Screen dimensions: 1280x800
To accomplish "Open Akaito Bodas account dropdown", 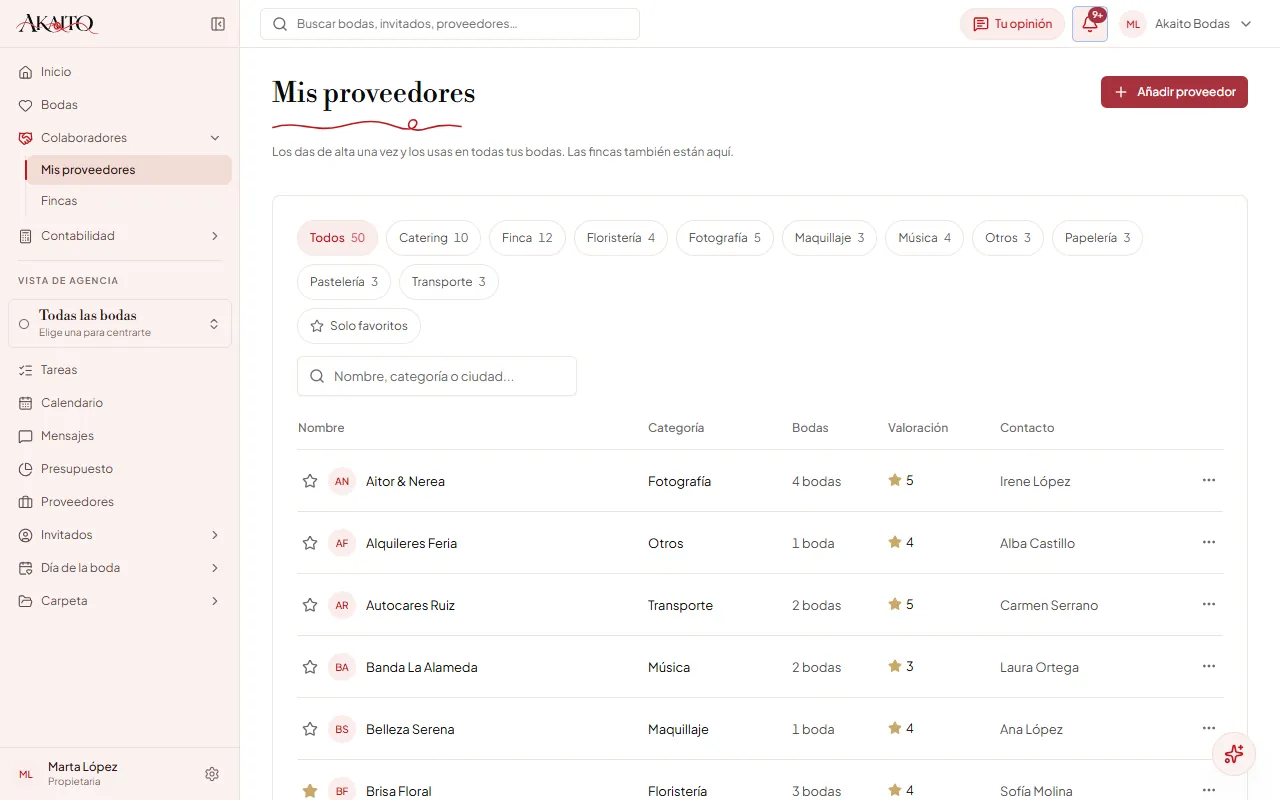I will coord(1187,24).
